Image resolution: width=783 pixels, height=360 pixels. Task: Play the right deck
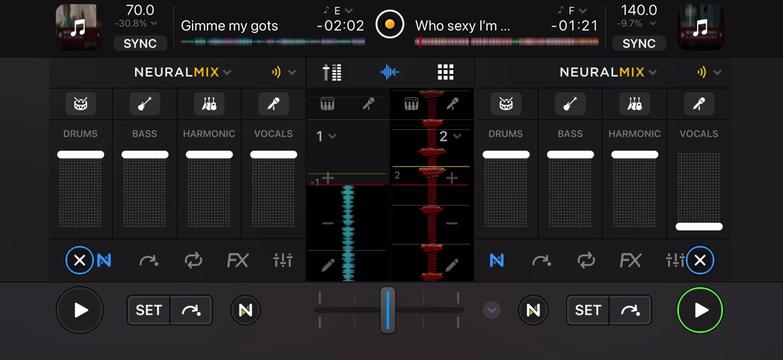point(700,310)
